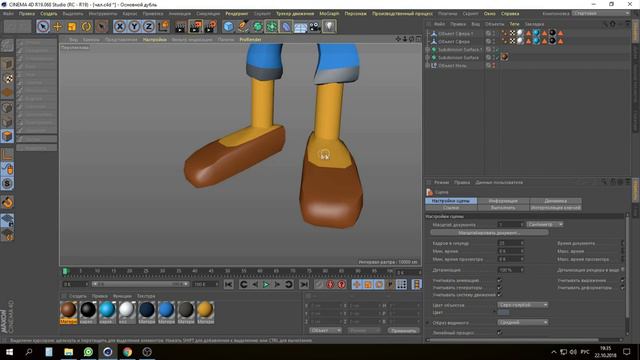The height and width of the screenshot is (360, 640).
Task: Open the Chrome icon in taskbar
Action: (x=127, y=352)
